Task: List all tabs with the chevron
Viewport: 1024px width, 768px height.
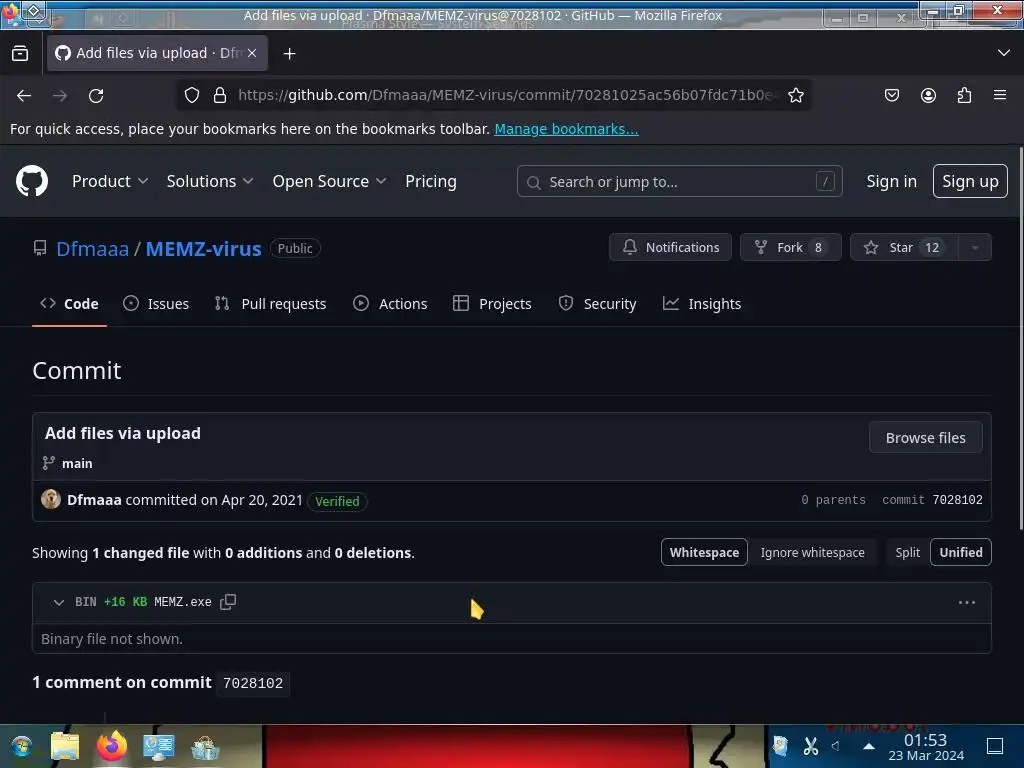Action: pos(1004,53)
